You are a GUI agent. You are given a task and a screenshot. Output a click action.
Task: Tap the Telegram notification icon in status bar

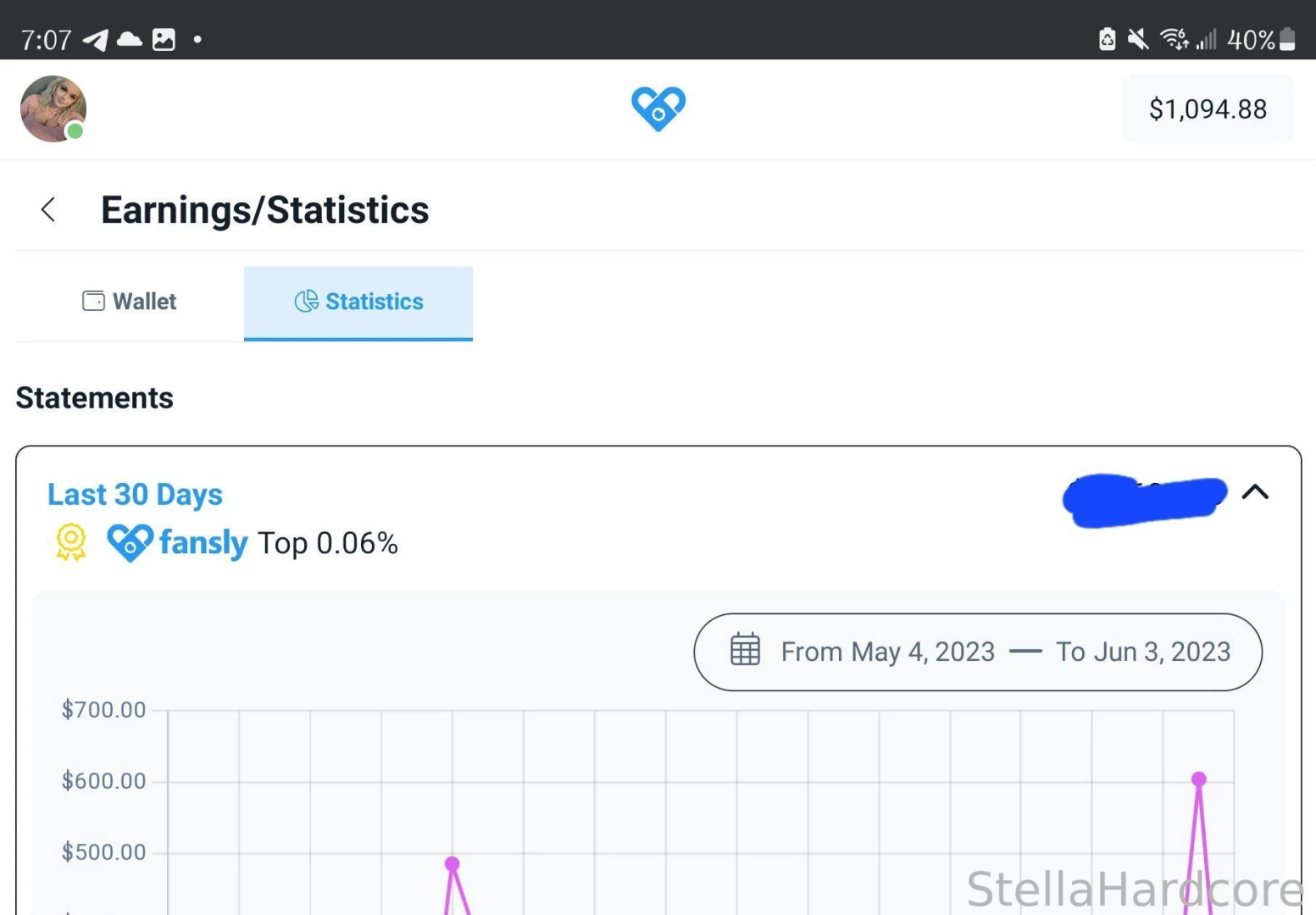[96, 40]
